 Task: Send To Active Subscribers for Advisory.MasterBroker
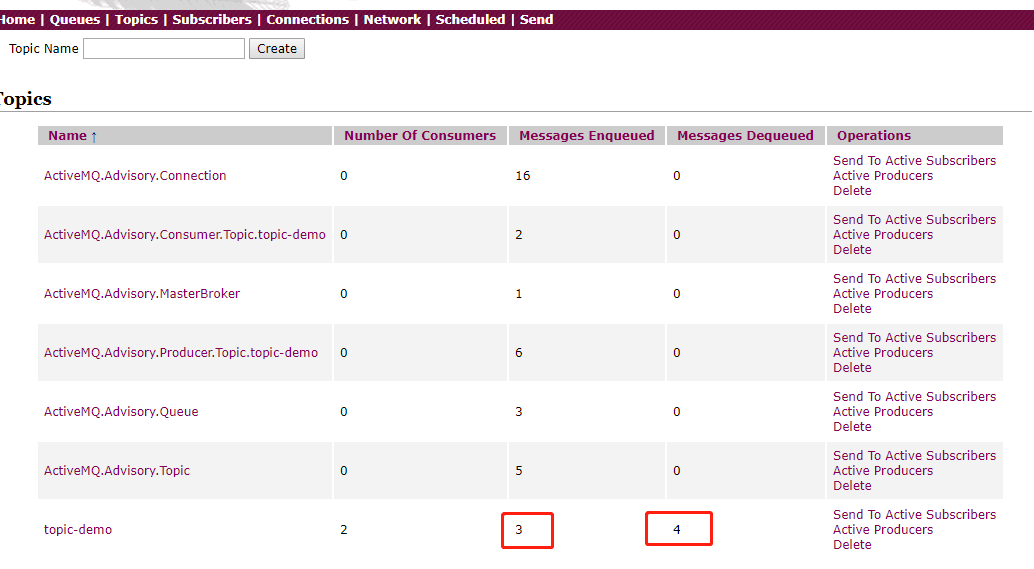[914, 279]
